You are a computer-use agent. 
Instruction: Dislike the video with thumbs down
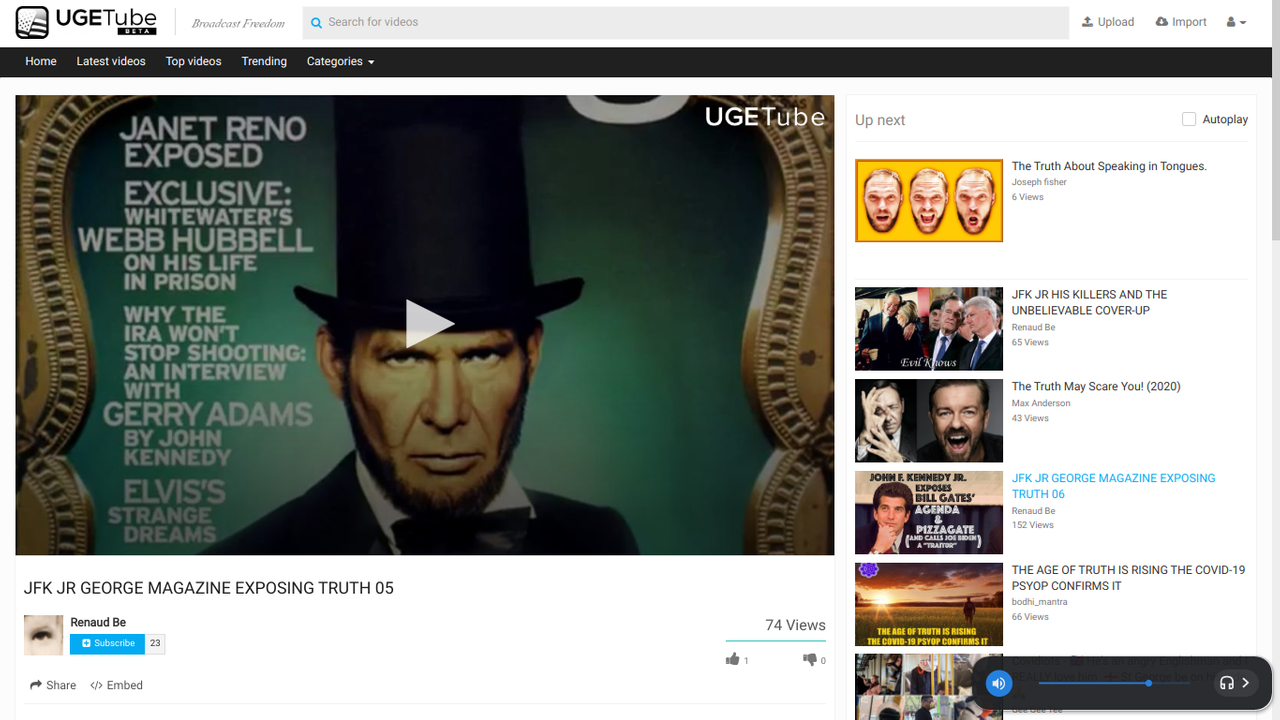point(809,659)
